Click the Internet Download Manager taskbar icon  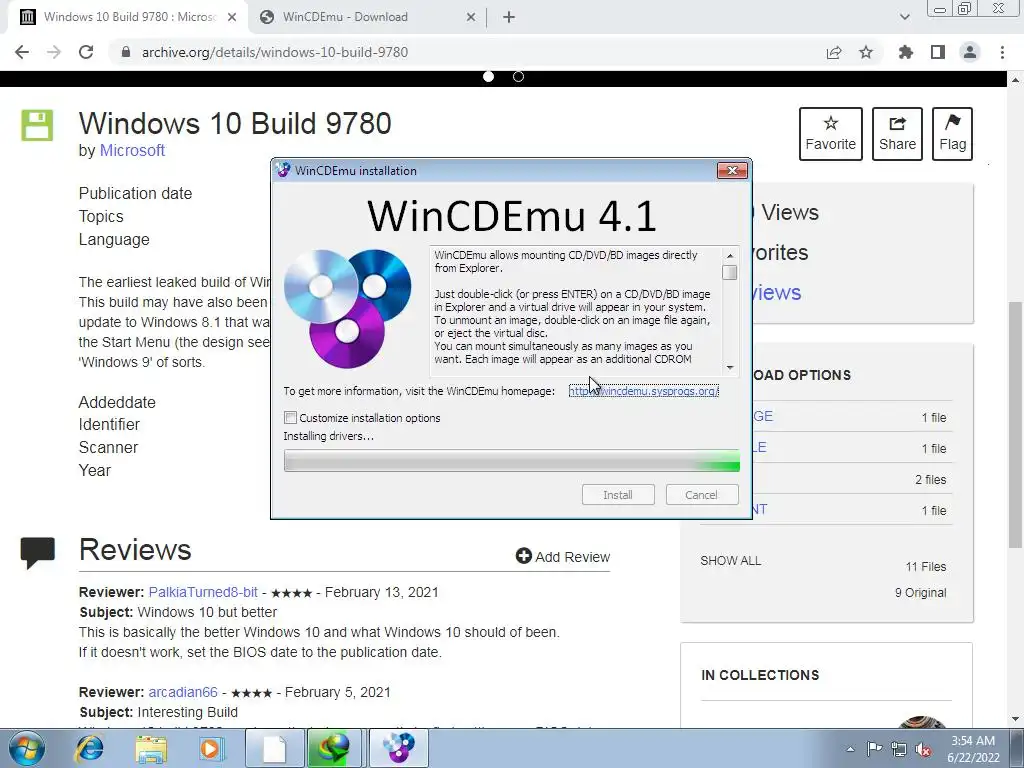(334, 748)
